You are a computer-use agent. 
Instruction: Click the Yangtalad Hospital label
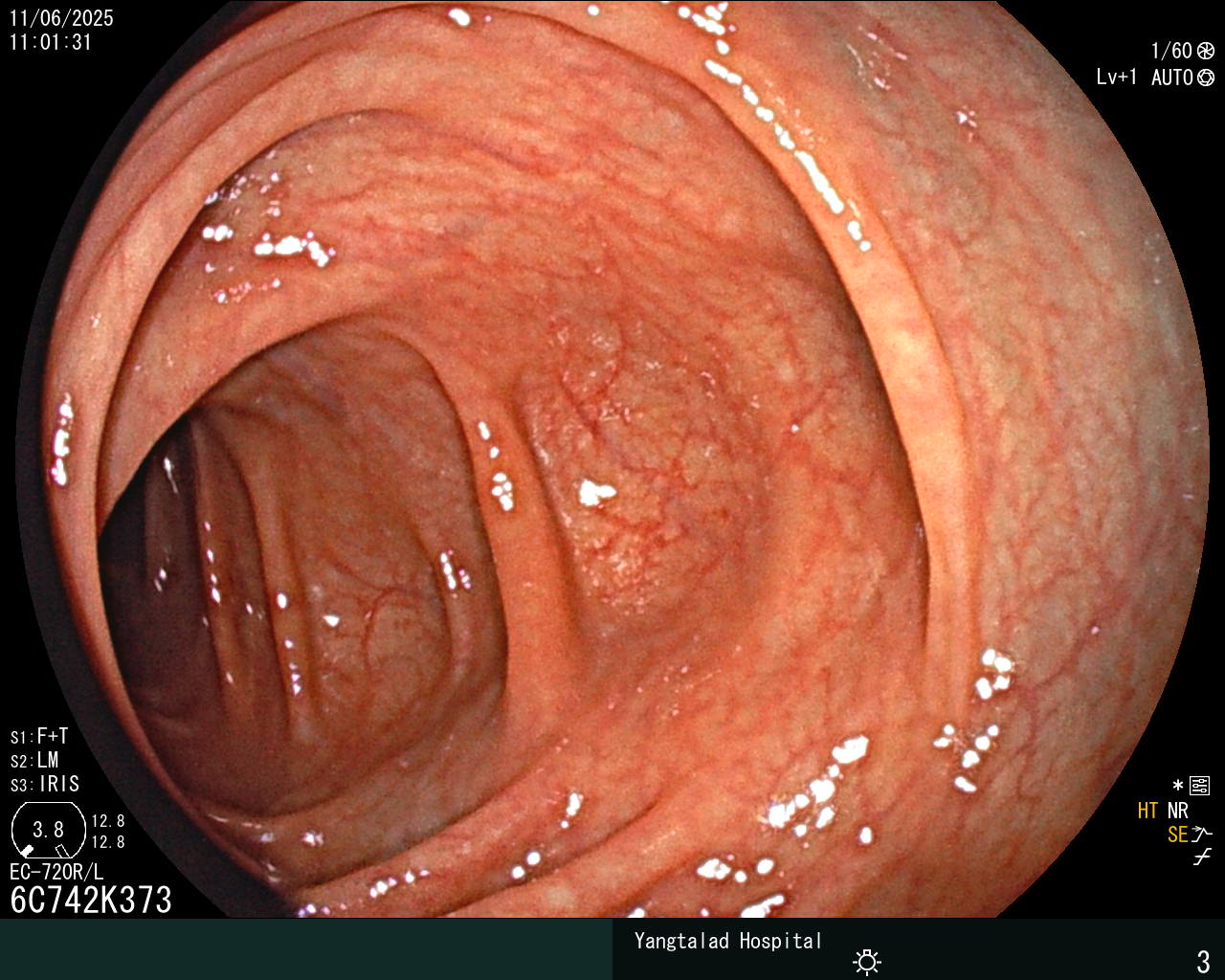[x=727, y=941]
